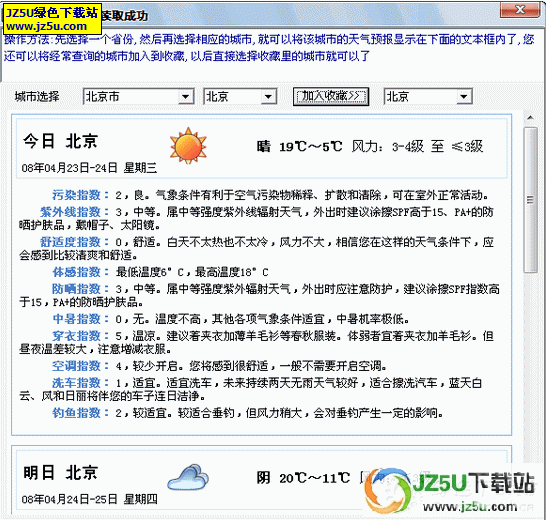Click the 紫外线指数 label
This screenshot has width=546, height=520.
tap(75, 212)
